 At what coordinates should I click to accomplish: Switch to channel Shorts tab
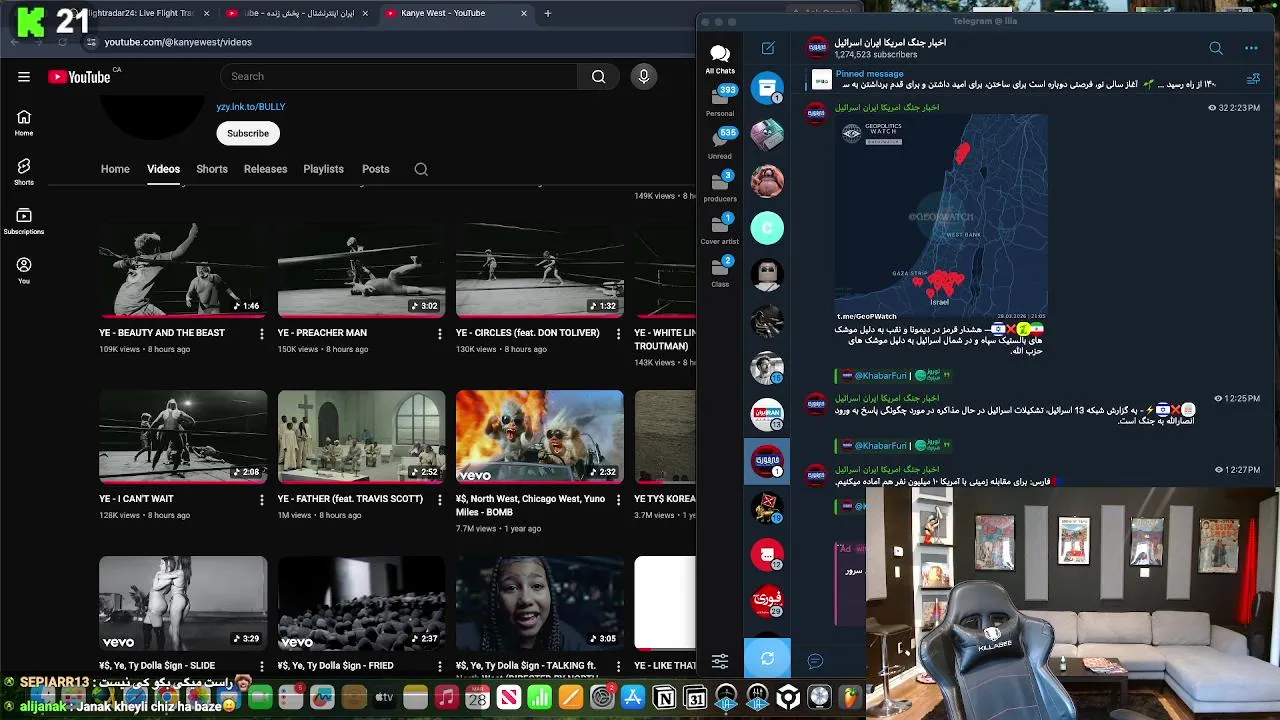pos(212,169)
